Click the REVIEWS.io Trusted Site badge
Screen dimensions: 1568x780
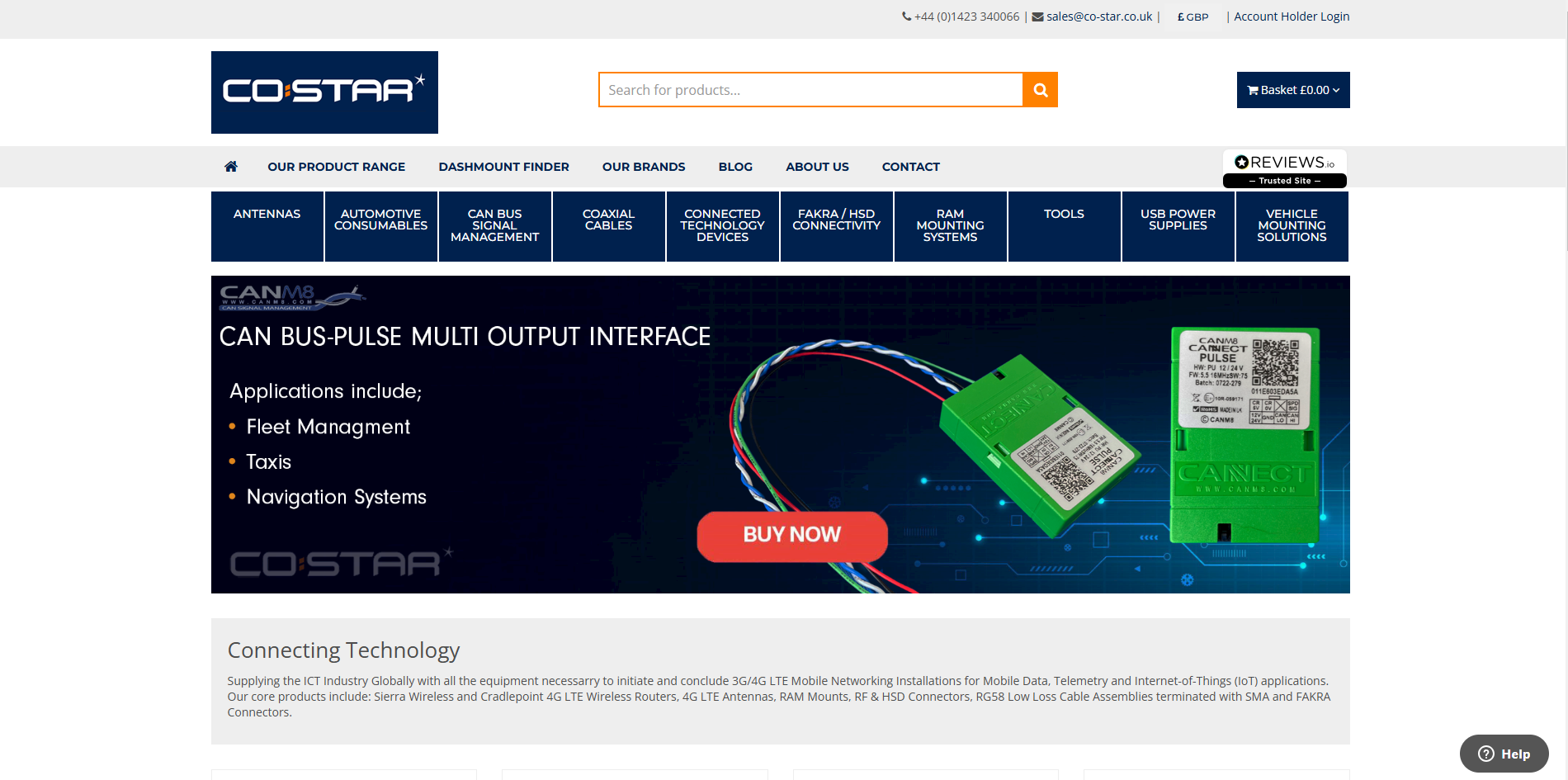1284,168
